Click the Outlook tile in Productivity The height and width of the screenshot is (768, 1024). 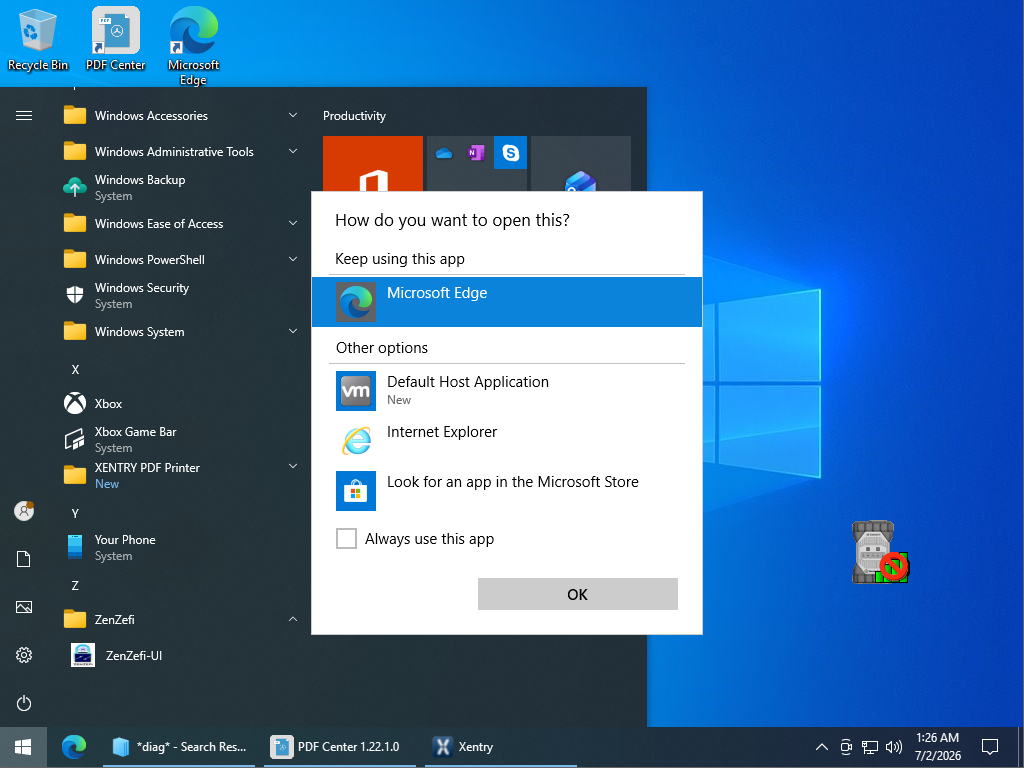tap(581, 165)
